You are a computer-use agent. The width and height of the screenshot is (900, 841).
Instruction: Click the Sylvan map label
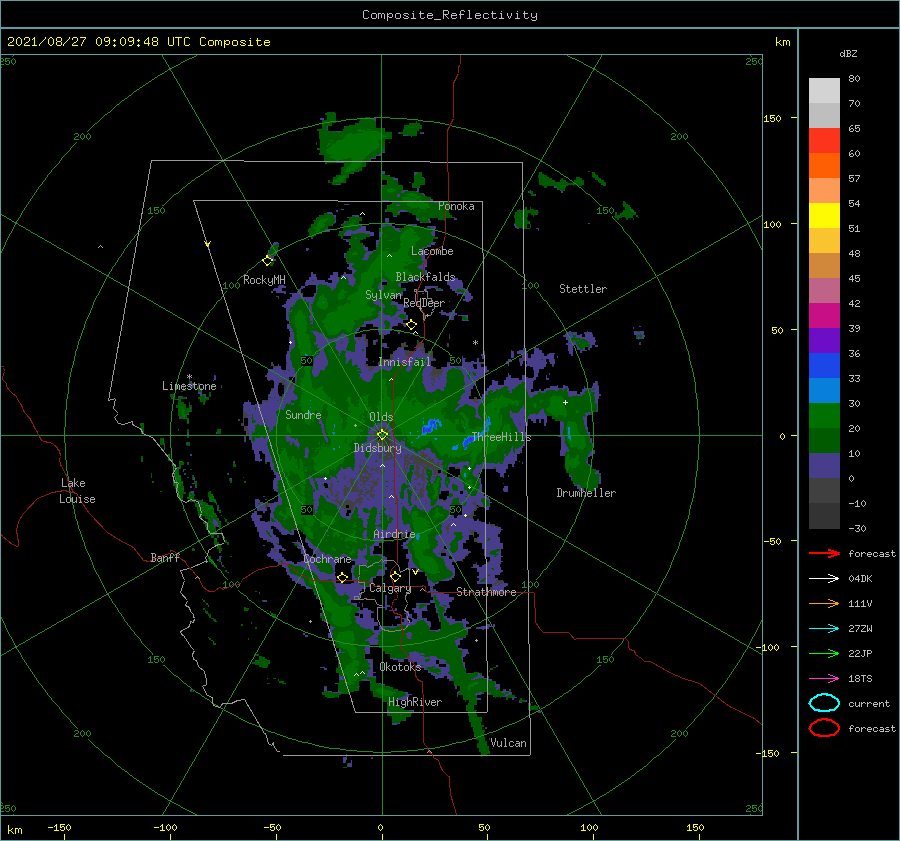[x=383, y=295]
